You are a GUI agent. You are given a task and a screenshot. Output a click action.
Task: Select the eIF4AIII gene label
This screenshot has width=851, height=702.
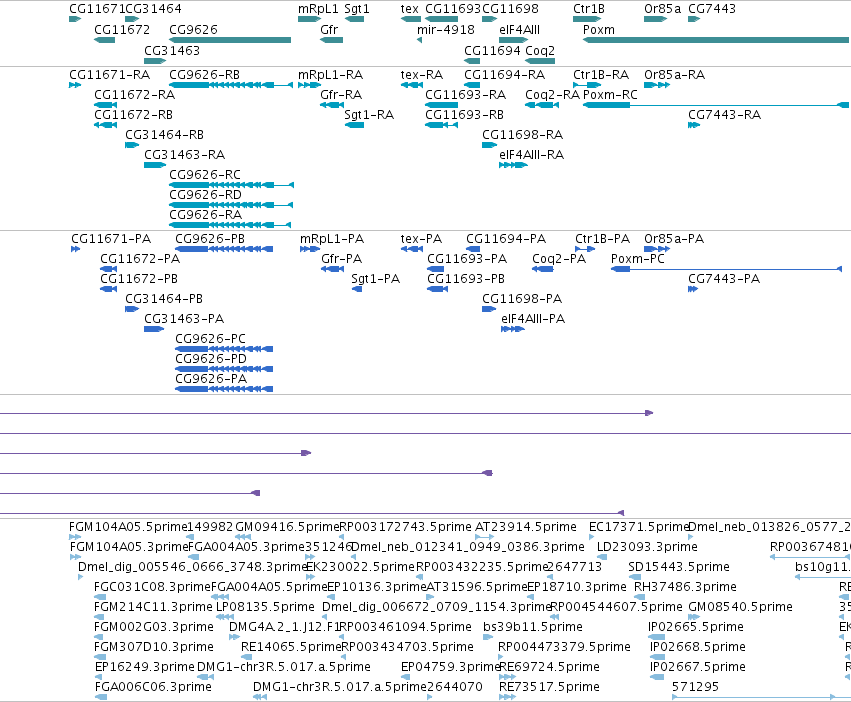[519, 29]
